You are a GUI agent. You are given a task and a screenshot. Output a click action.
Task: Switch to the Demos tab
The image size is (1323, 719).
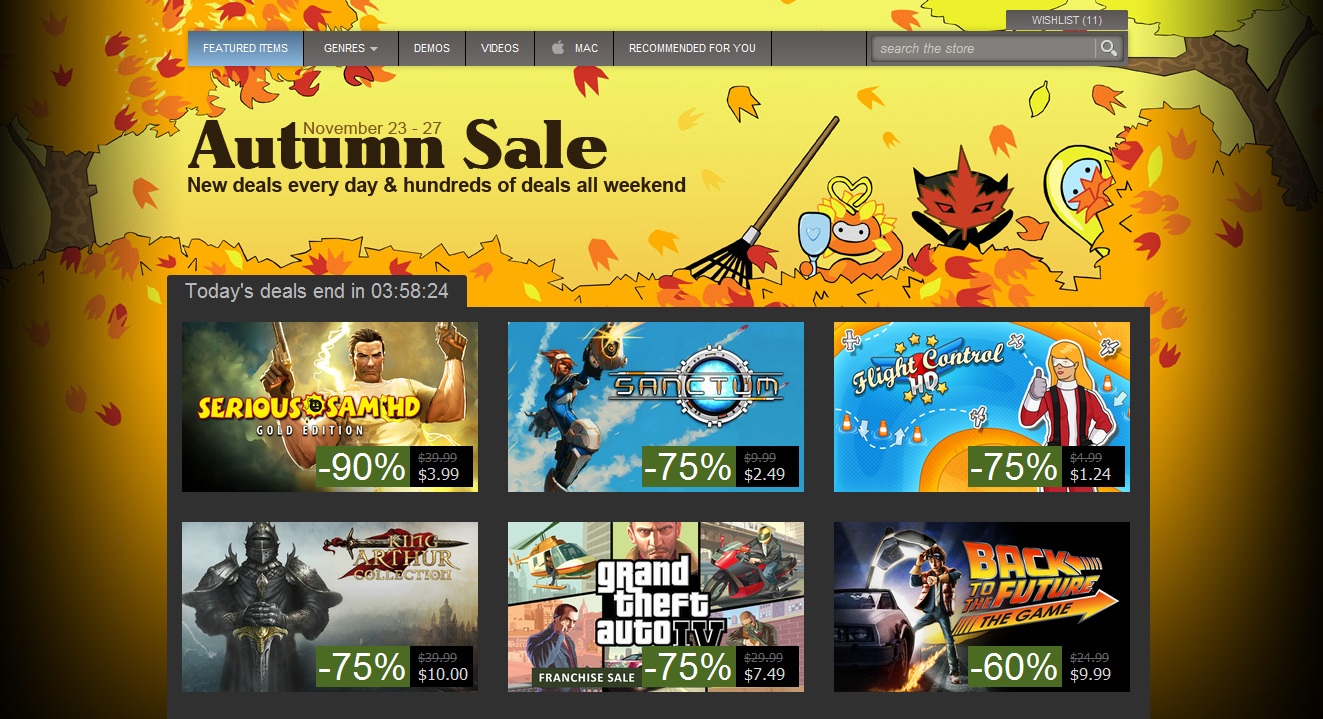pos(431,48)
